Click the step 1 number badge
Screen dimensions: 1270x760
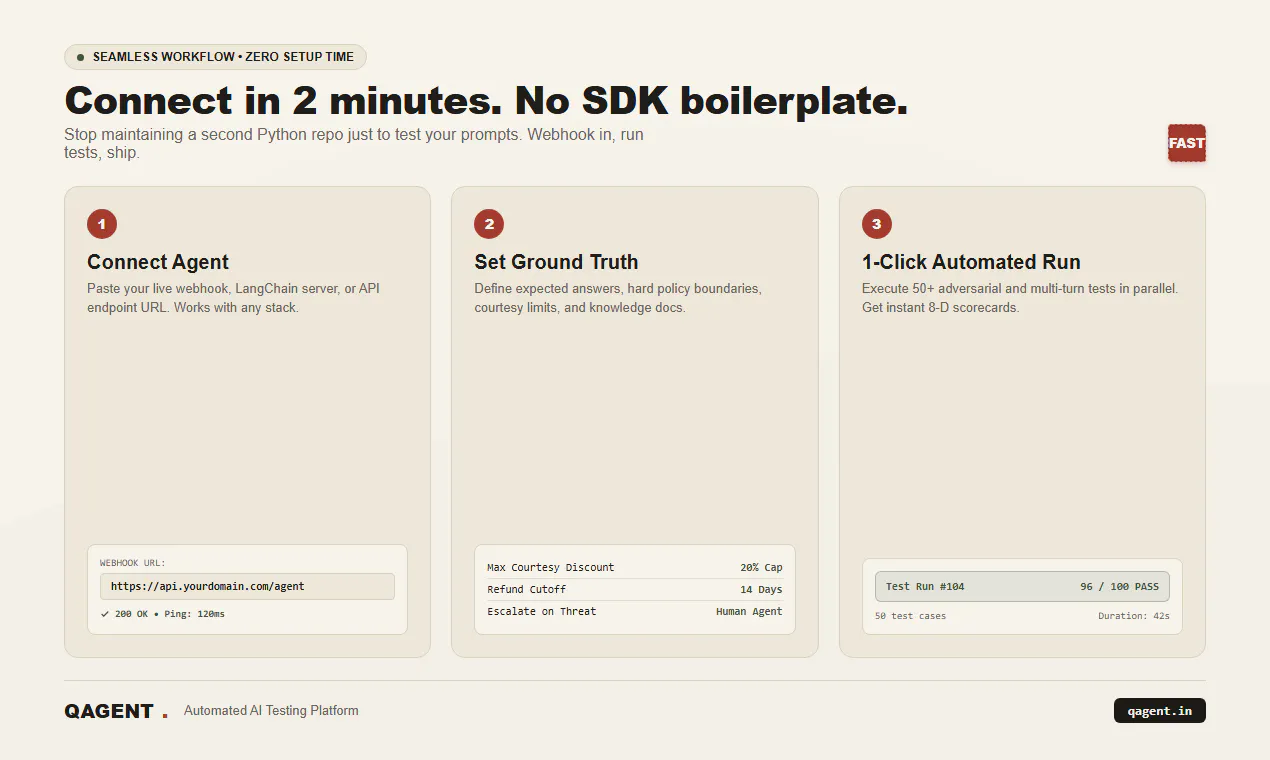pyautogui.click(x=102, y=224)
